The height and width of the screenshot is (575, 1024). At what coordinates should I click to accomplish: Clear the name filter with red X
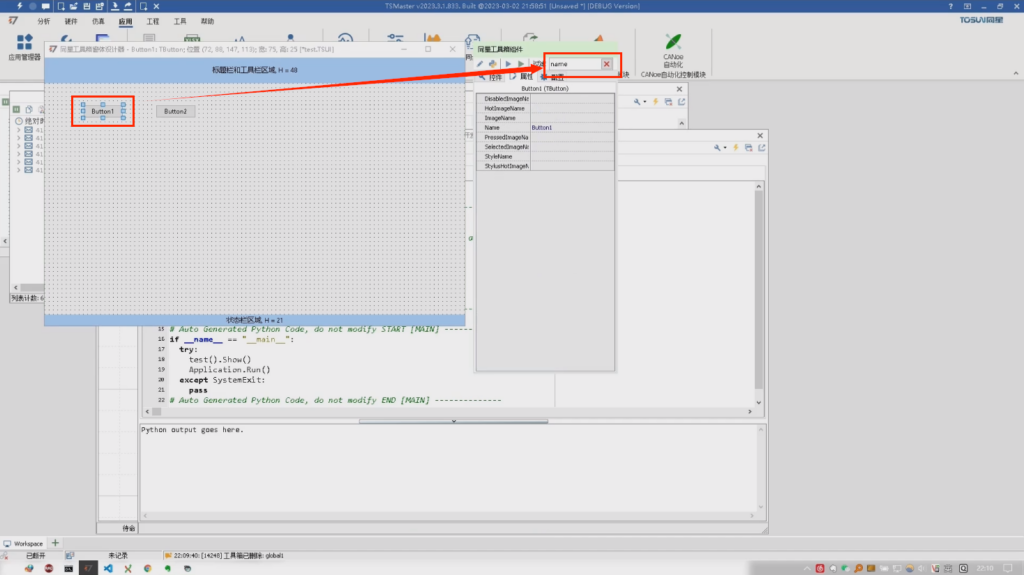coord(606,64)
